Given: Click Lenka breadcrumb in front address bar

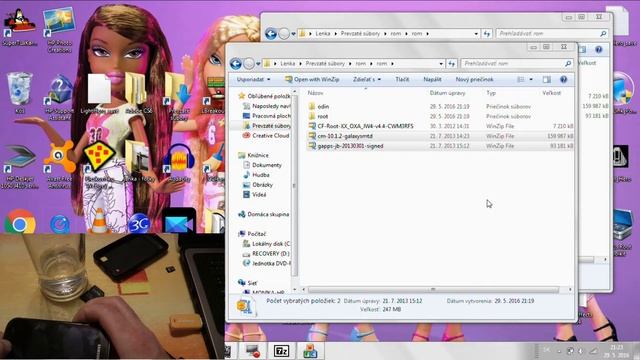Looking at the screenshot, I should (288, 64).
